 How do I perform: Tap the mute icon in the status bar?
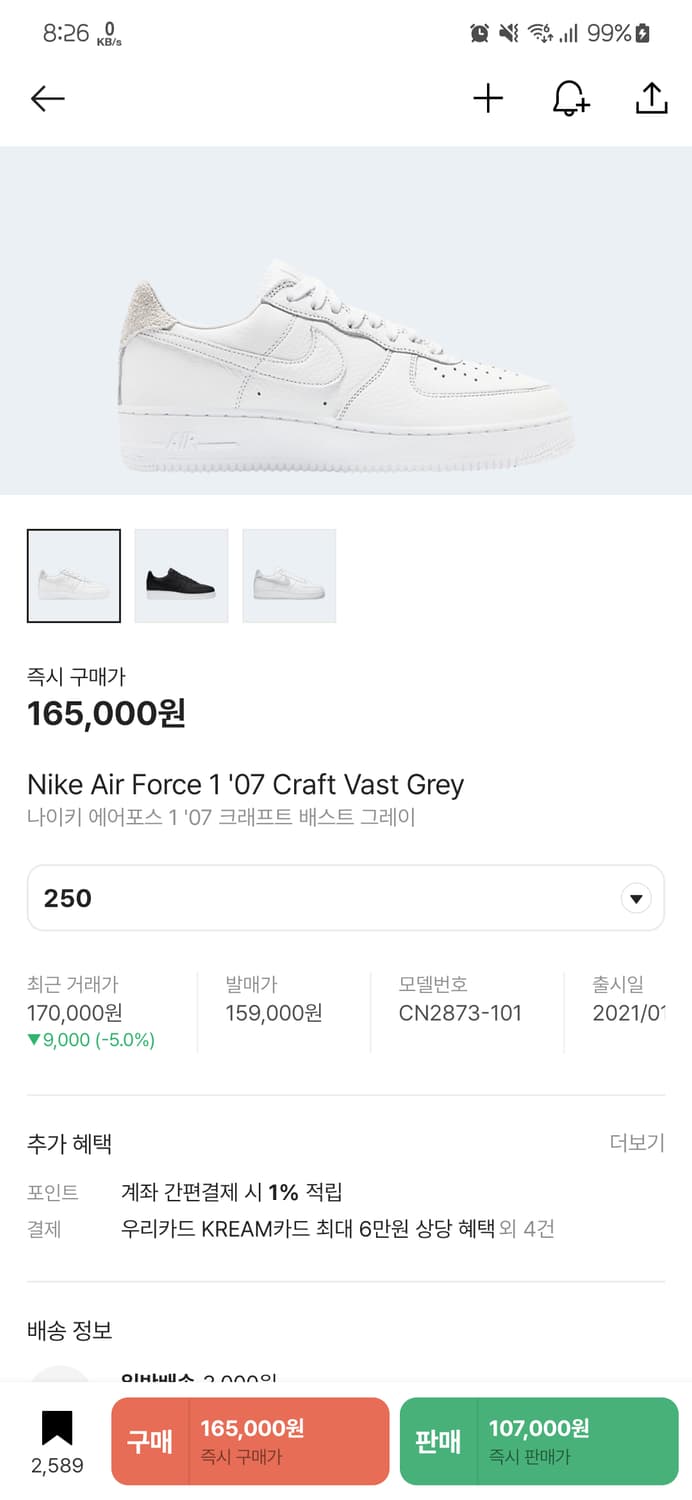pos(509,33)
